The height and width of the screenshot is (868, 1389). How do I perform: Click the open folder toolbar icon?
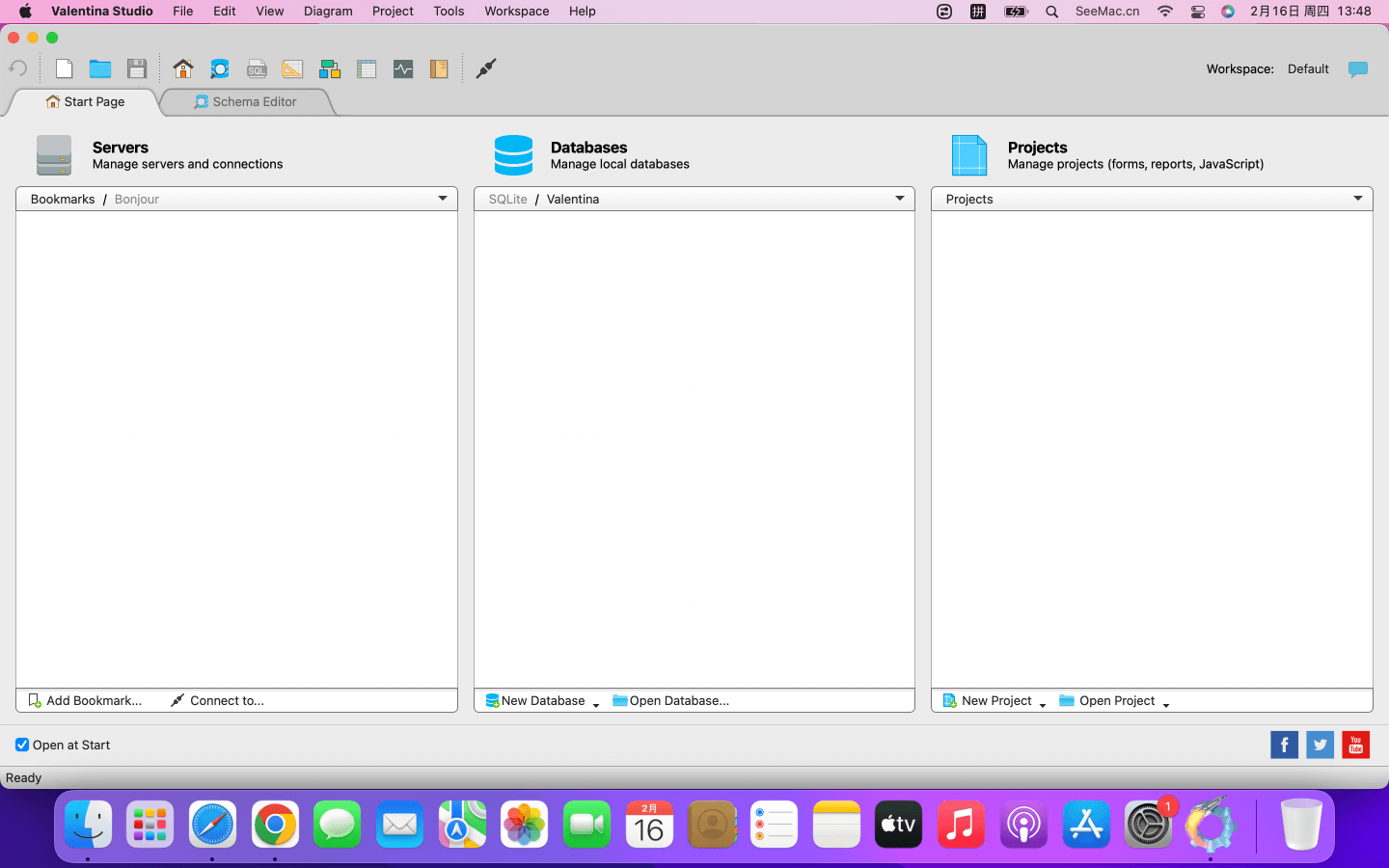point(100,68)
